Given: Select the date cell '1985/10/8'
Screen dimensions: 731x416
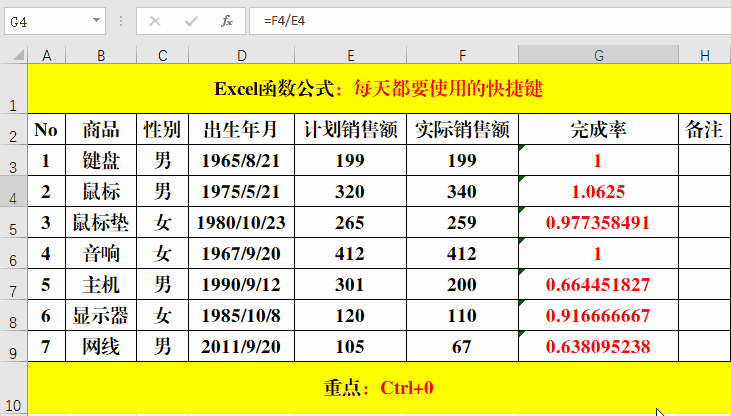Looking at the screenshot, I should 241,315.
